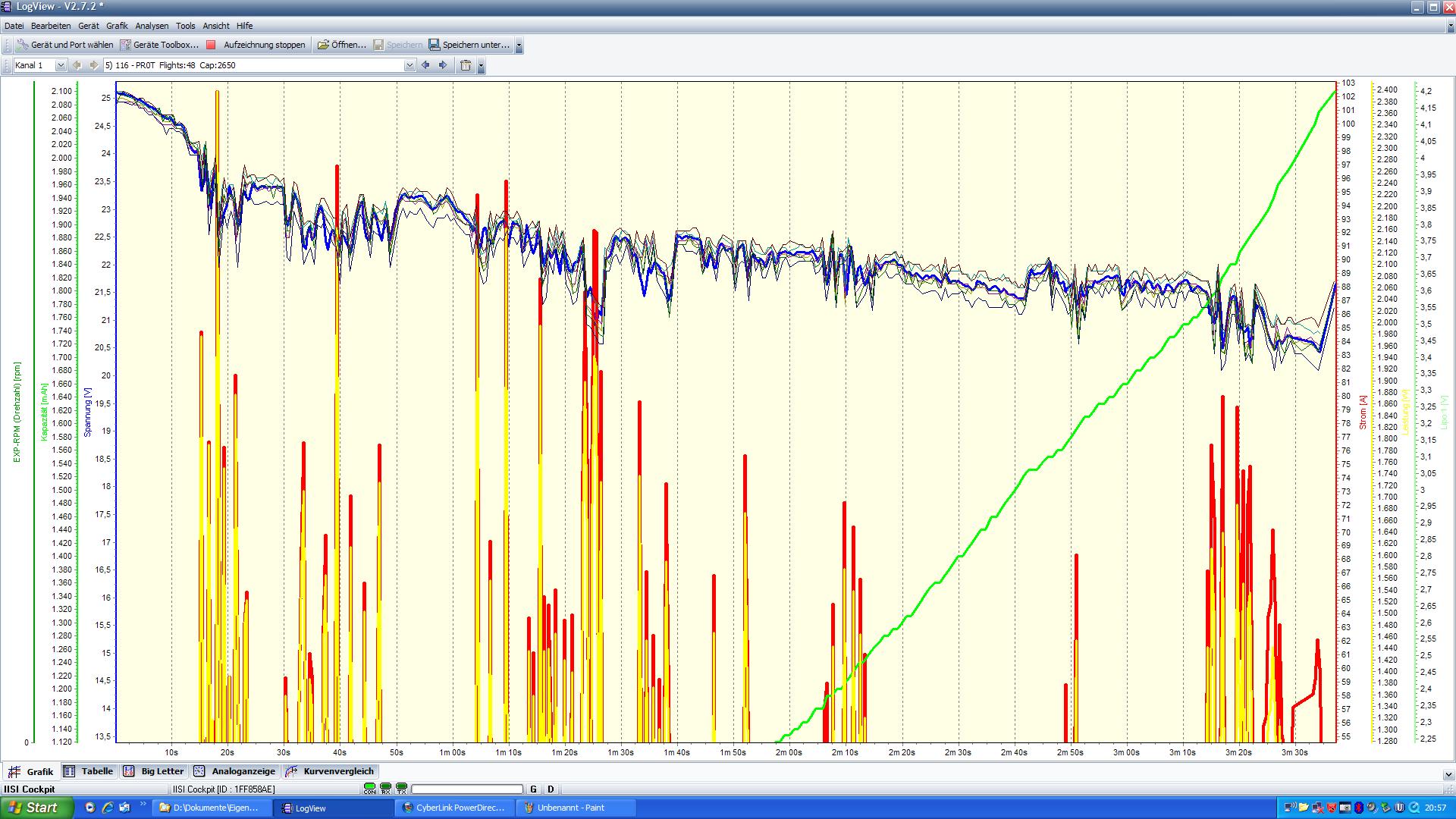Image resolution: width=1456 pixels, height=819 pixels.
Task: Expand the quick launch chevron
Action: 143,805
